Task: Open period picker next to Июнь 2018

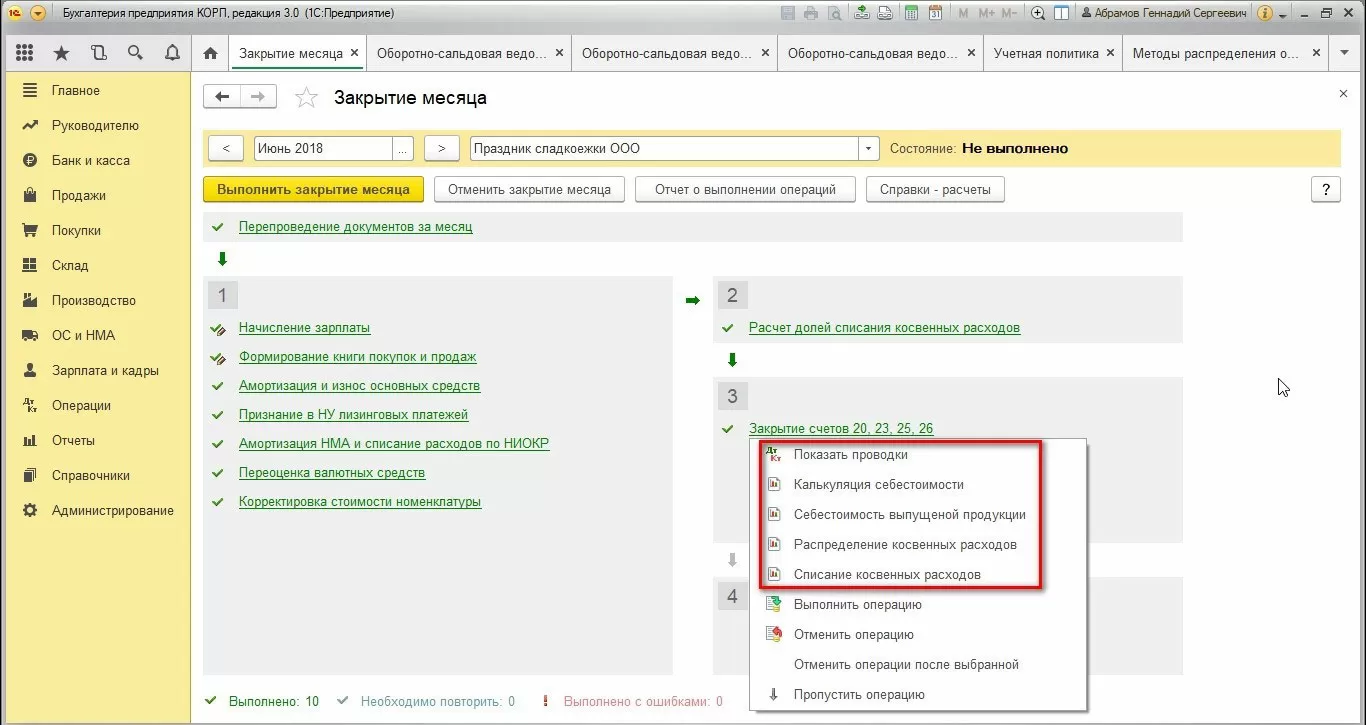Action: coord(403,149)
